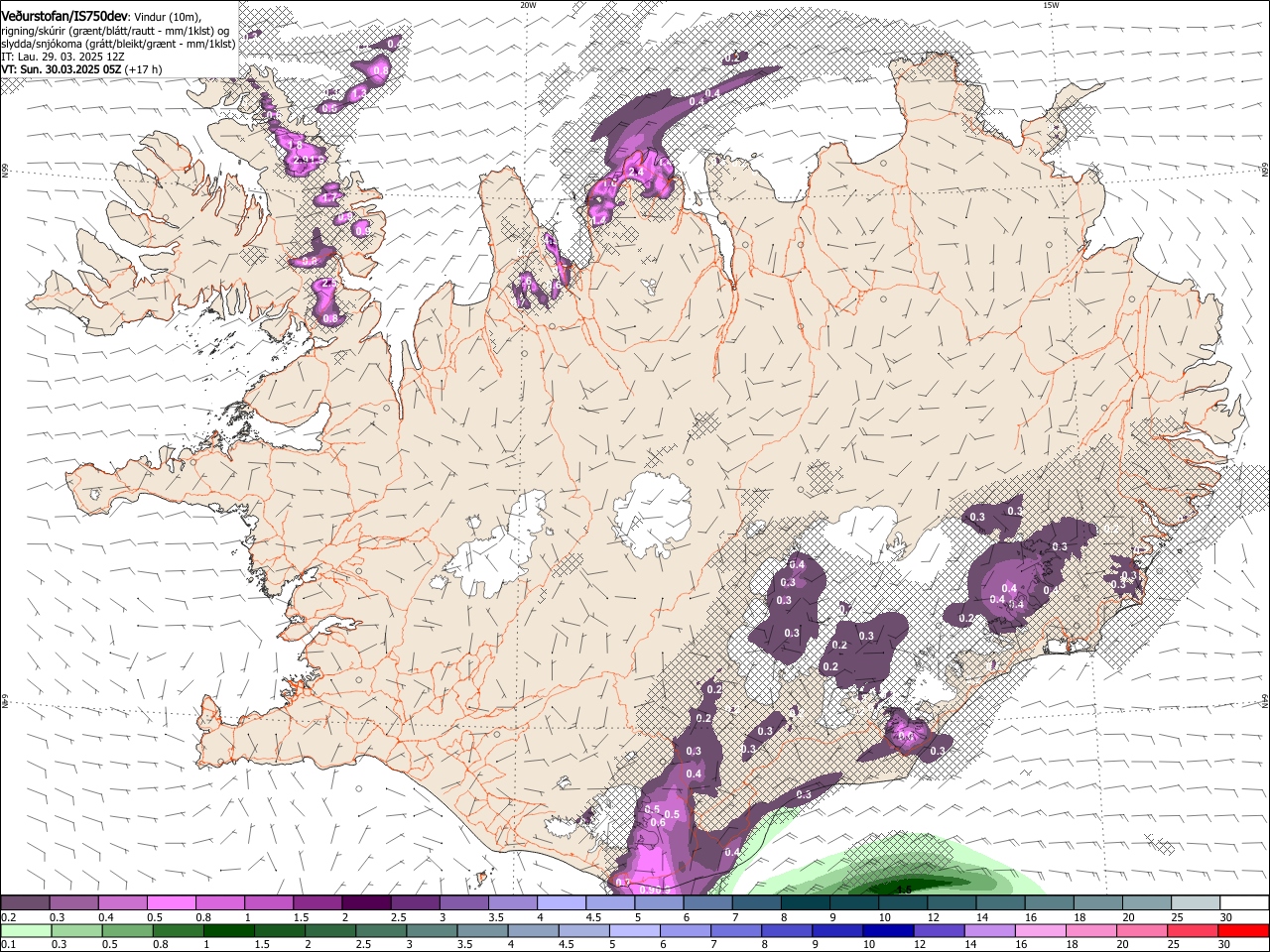Click the 20W longitude label
The height and width of the screenshot is (952, 1270).
pyautogui.click(x=528, y=5)
